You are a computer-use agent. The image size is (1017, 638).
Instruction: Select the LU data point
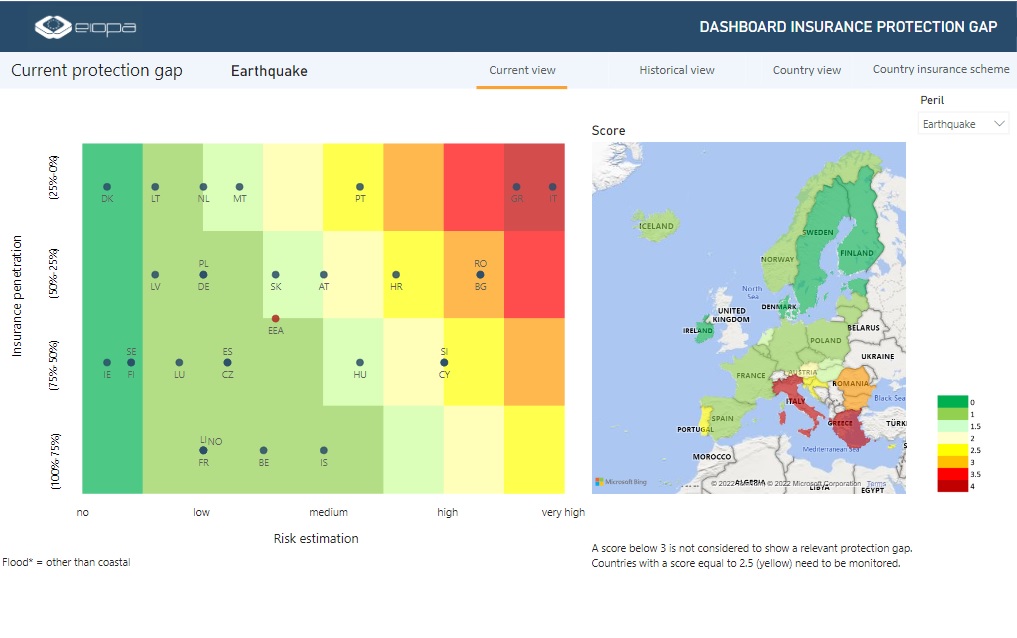pyautogui.click(x=179, y=362)
